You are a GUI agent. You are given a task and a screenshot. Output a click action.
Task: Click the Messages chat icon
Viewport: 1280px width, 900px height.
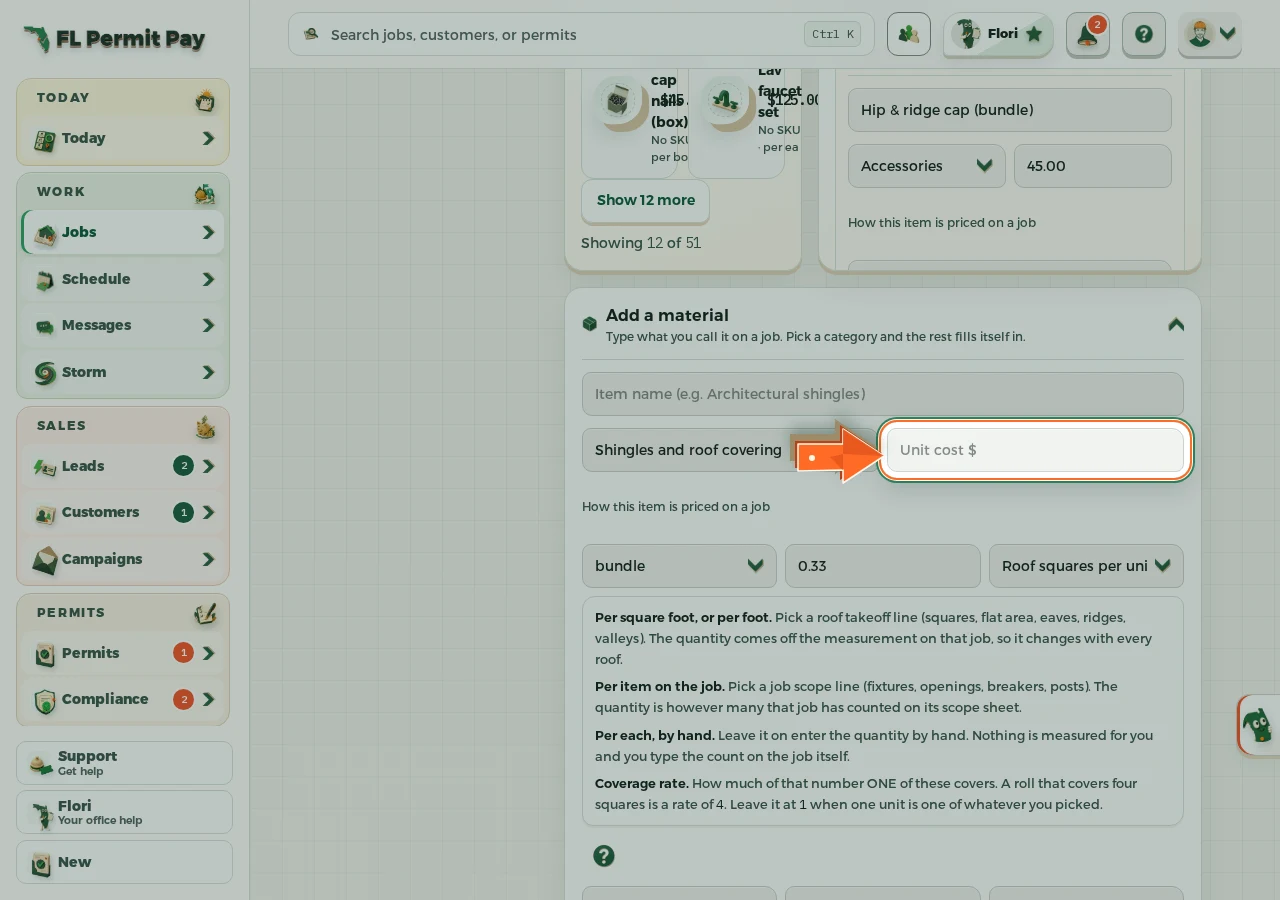44,326
